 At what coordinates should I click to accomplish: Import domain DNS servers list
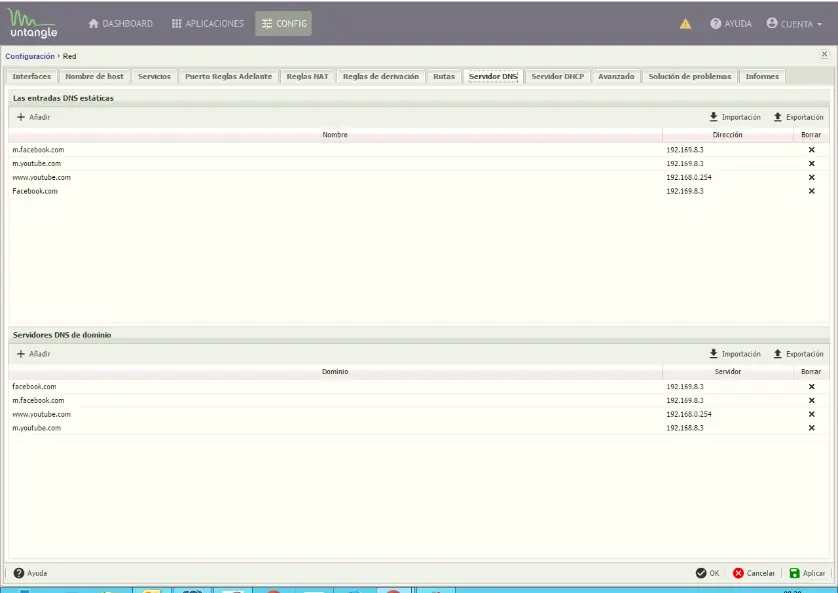tap(735, 354)
